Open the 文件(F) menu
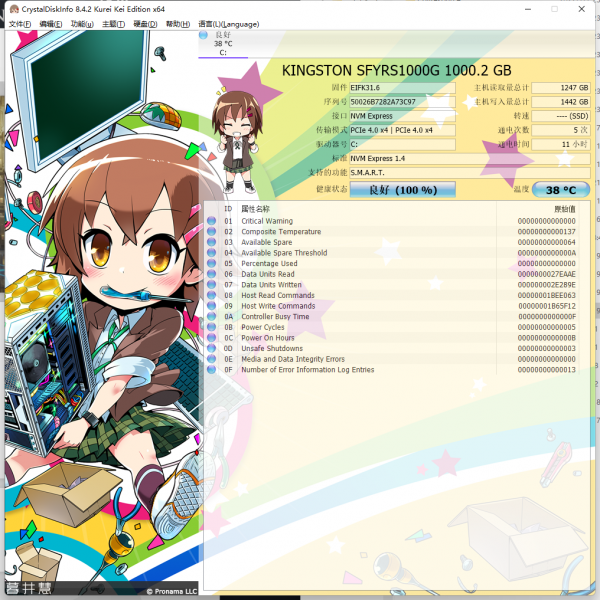 coord(20,23)
